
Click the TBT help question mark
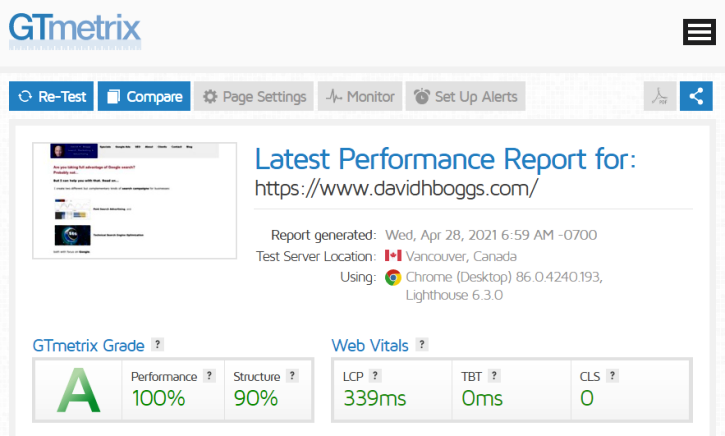pyautogui.click(x=494, y=376)
